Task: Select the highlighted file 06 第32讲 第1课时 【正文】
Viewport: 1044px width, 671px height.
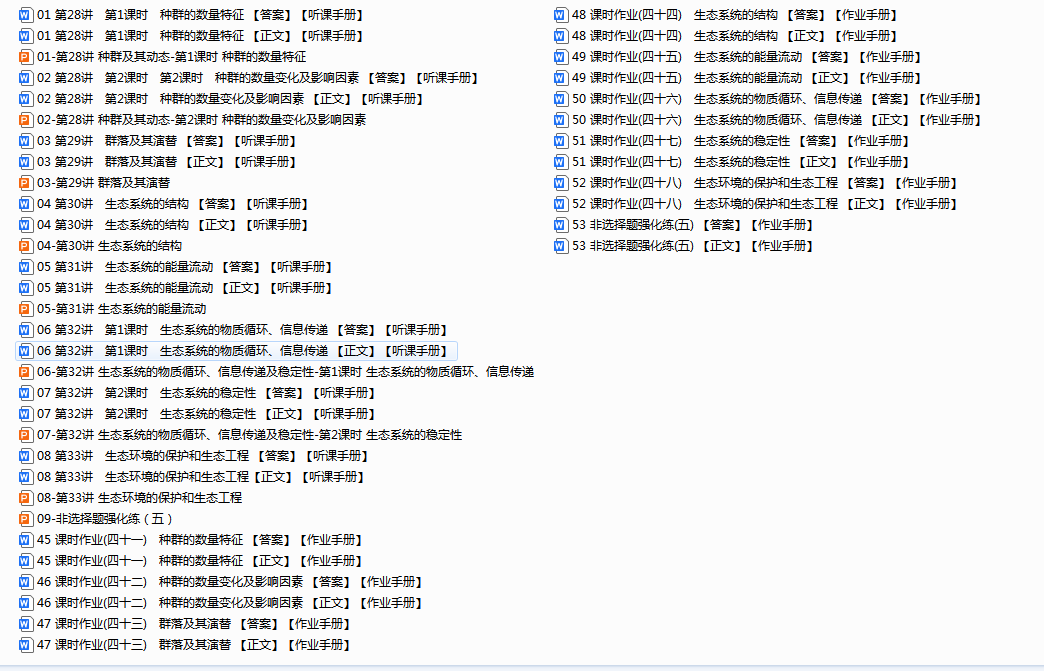Action: pos(242,351)
